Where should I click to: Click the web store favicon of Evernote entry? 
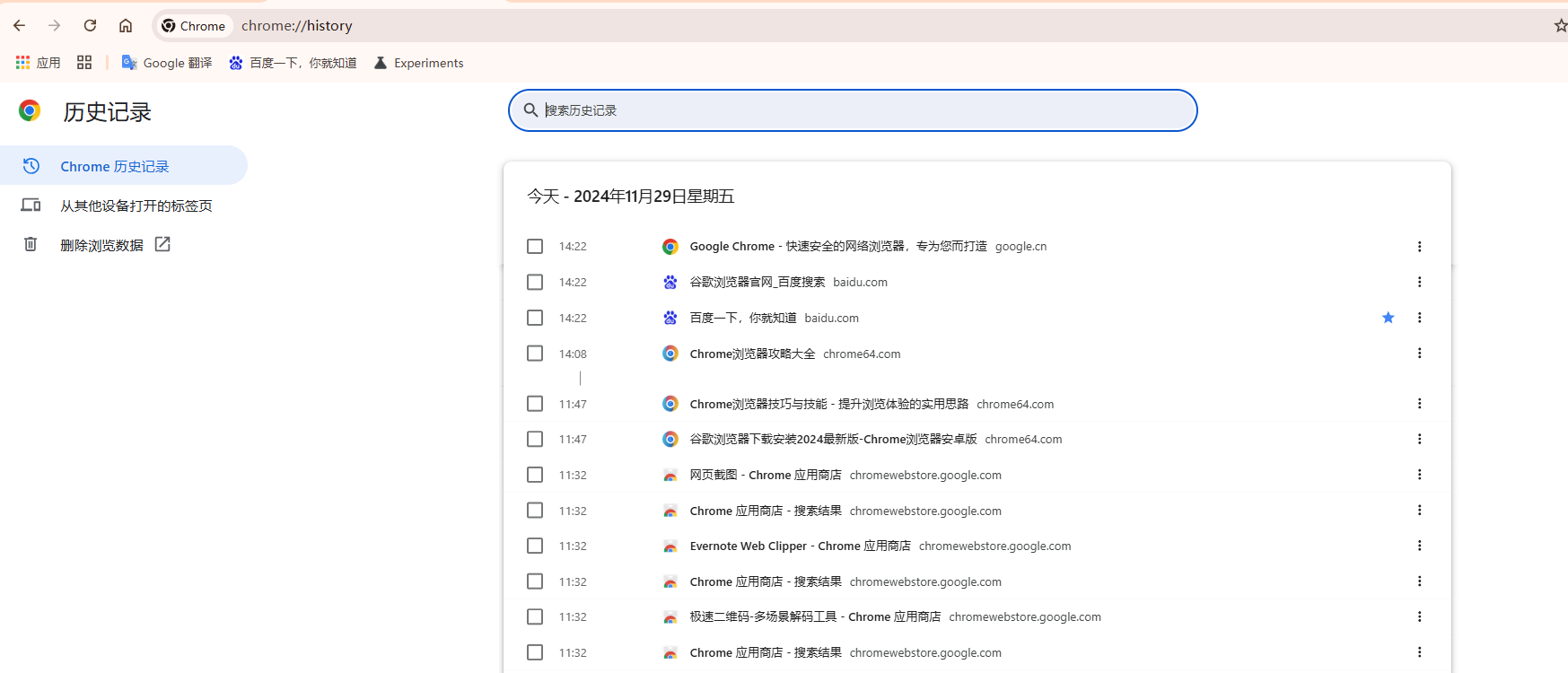(670, 546)
